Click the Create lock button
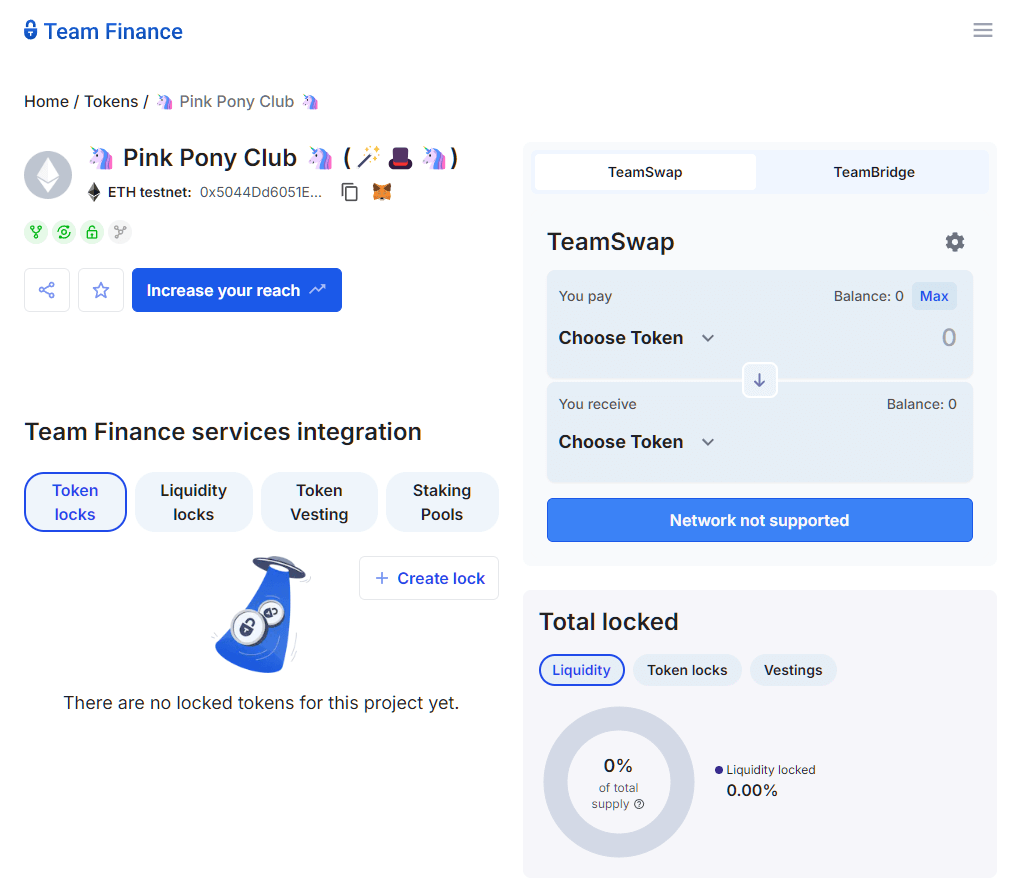This screenshot has height=893, width=1021. (x=428, y=578)
